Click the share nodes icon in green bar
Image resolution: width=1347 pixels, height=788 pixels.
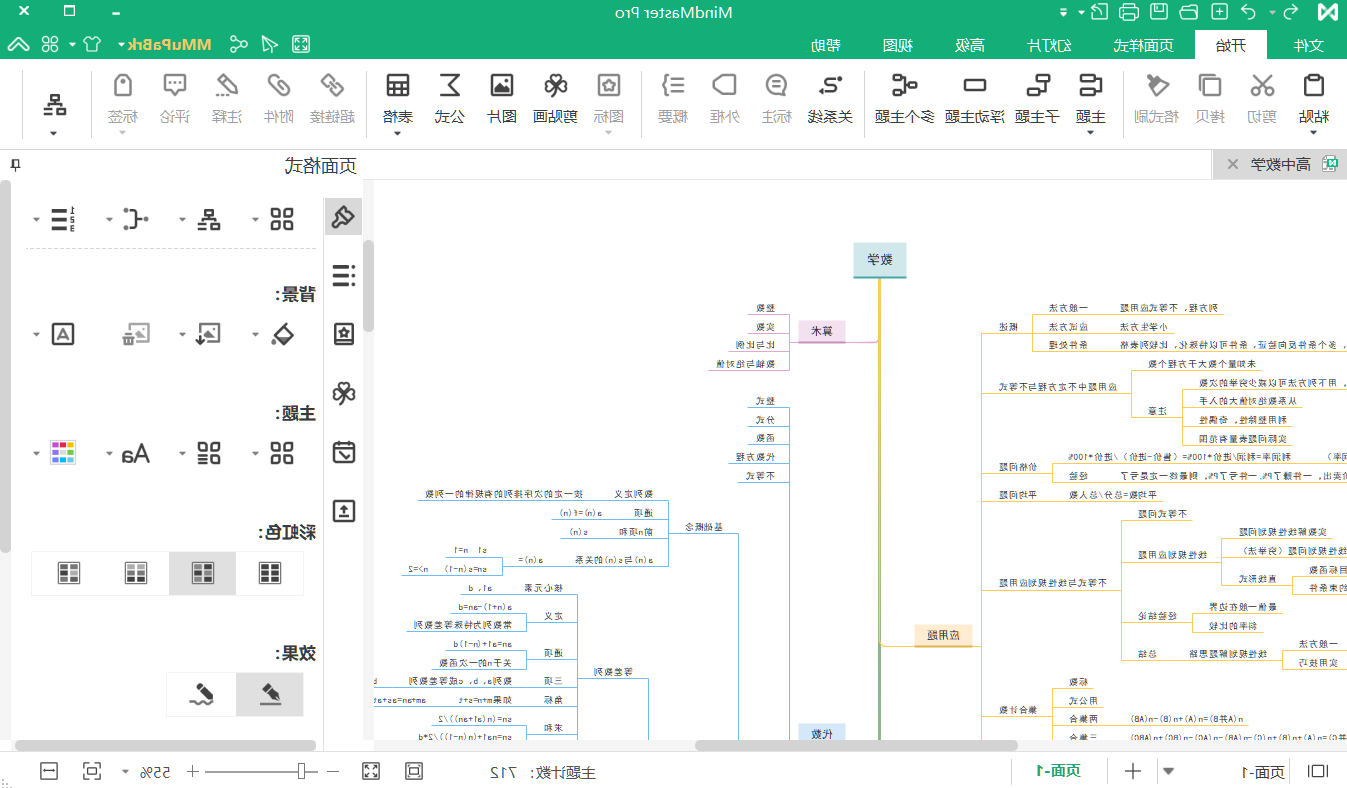[238, 44]
